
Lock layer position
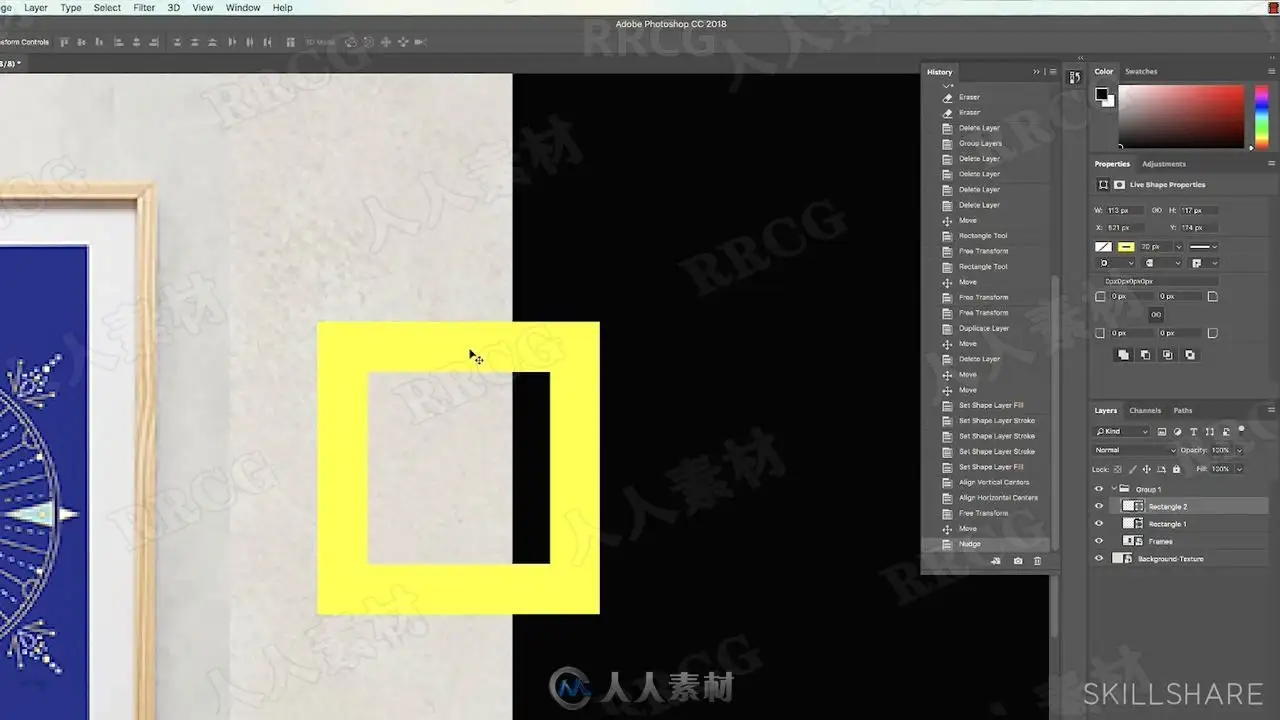[x=1146, y=469]
